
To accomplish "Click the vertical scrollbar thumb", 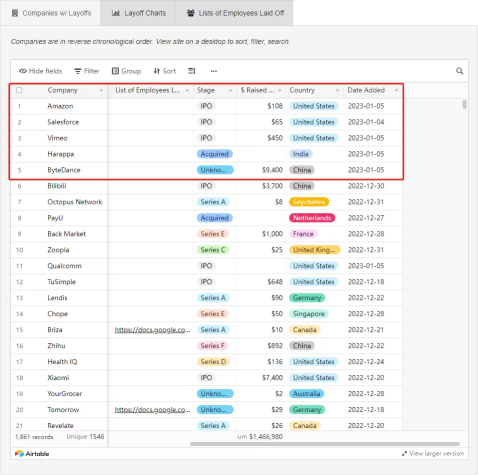I will coord(464,104).
